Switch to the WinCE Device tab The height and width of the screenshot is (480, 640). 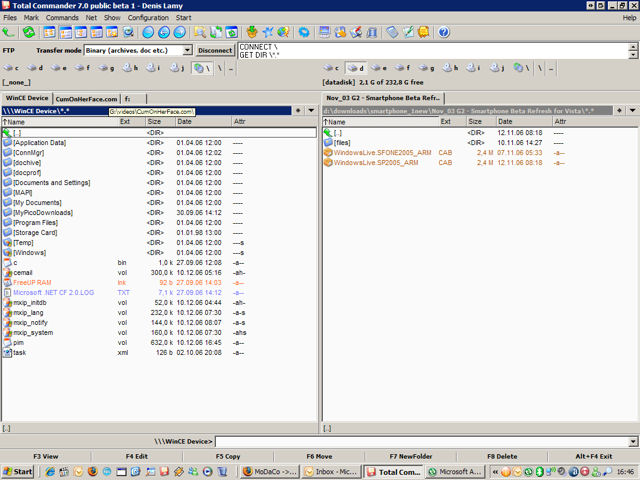point(27,98)
